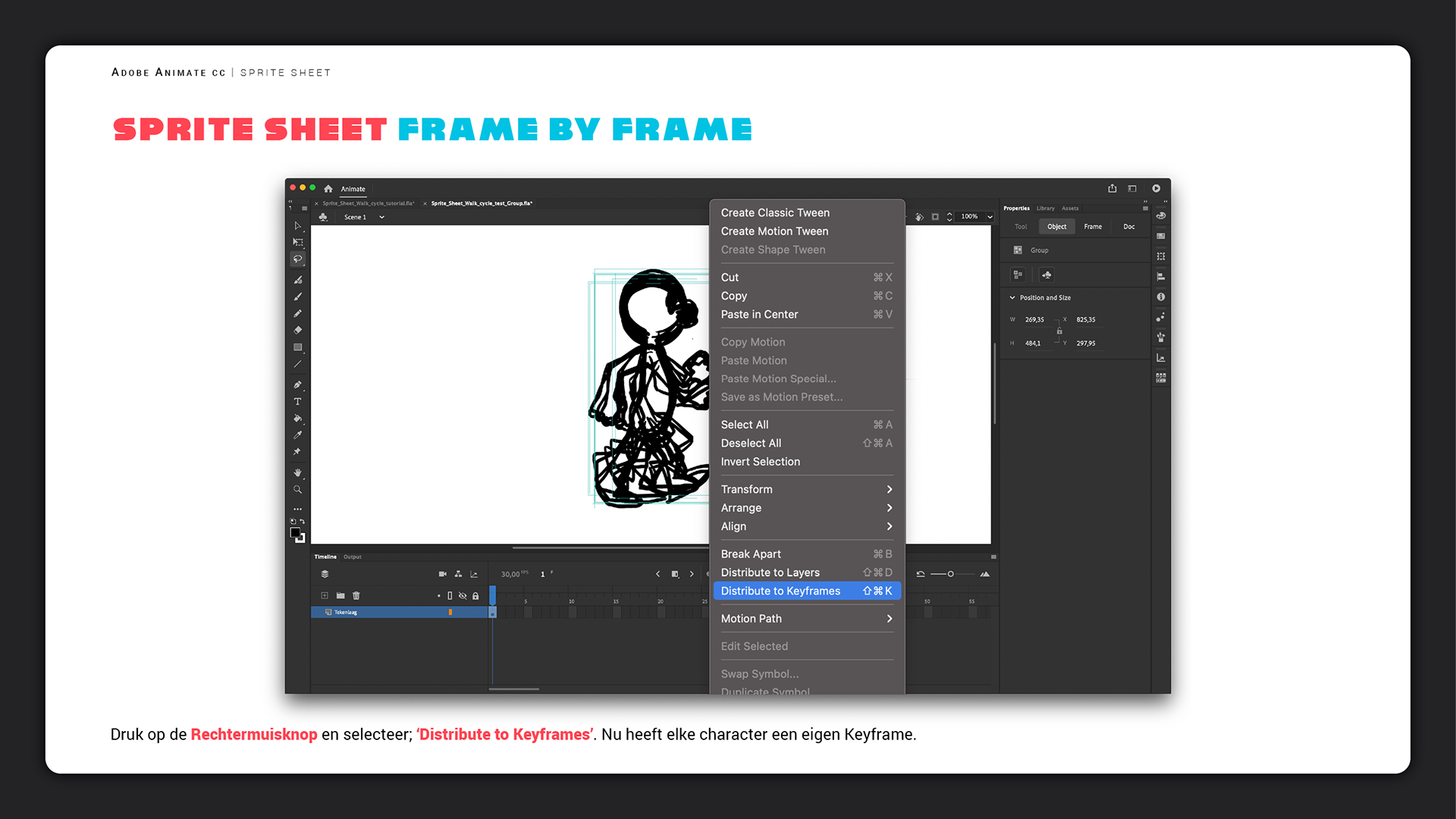Screen dimensions: 1456x819
Task: Pick the Eraser tool
Action: pos(298,331)
